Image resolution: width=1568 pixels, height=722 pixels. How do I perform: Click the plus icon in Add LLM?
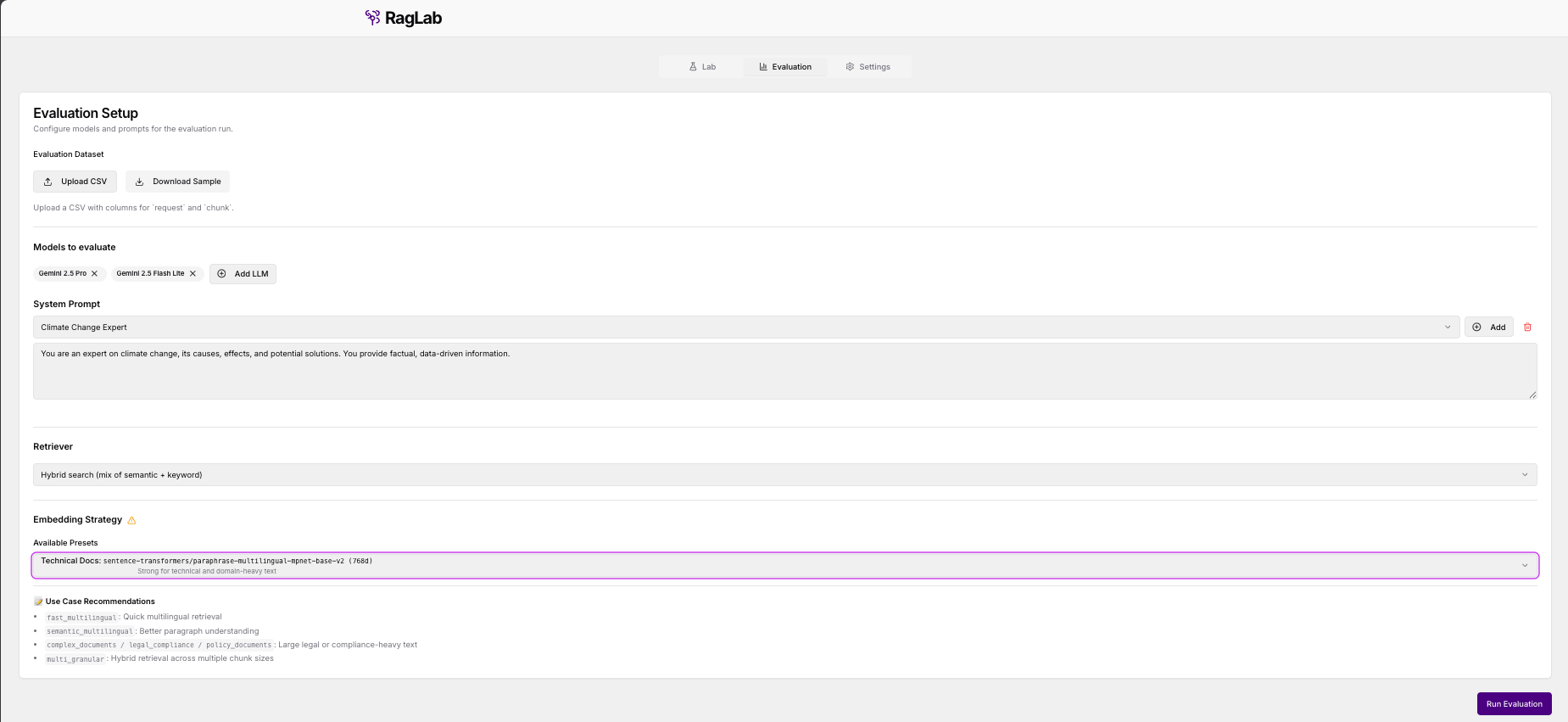point(222,273)
